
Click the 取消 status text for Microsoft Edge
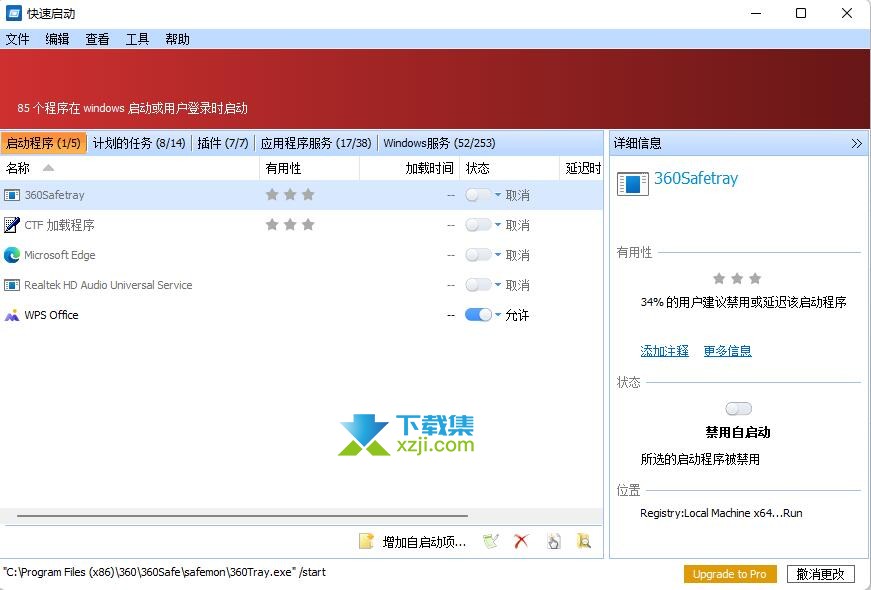point(517,256)
